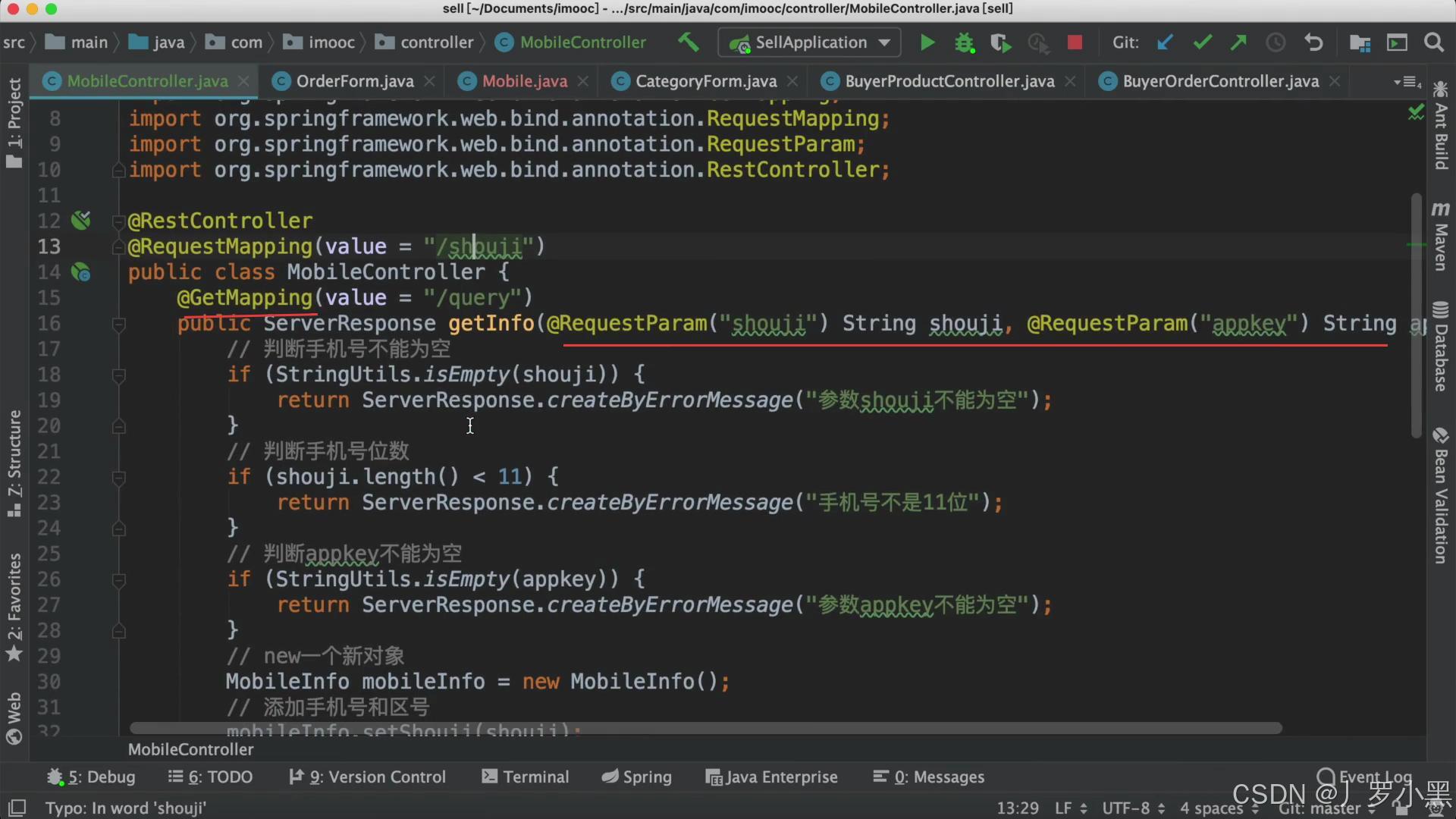
Task: Toggle the Maven panel
Action: pos(1441,236)
